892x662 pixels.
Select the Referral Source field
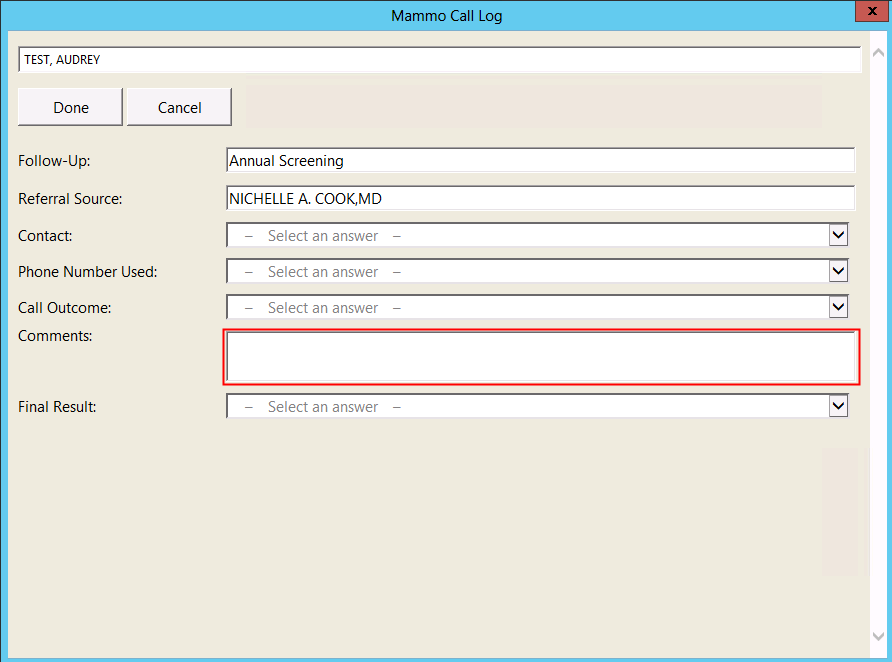coord(540,198)
